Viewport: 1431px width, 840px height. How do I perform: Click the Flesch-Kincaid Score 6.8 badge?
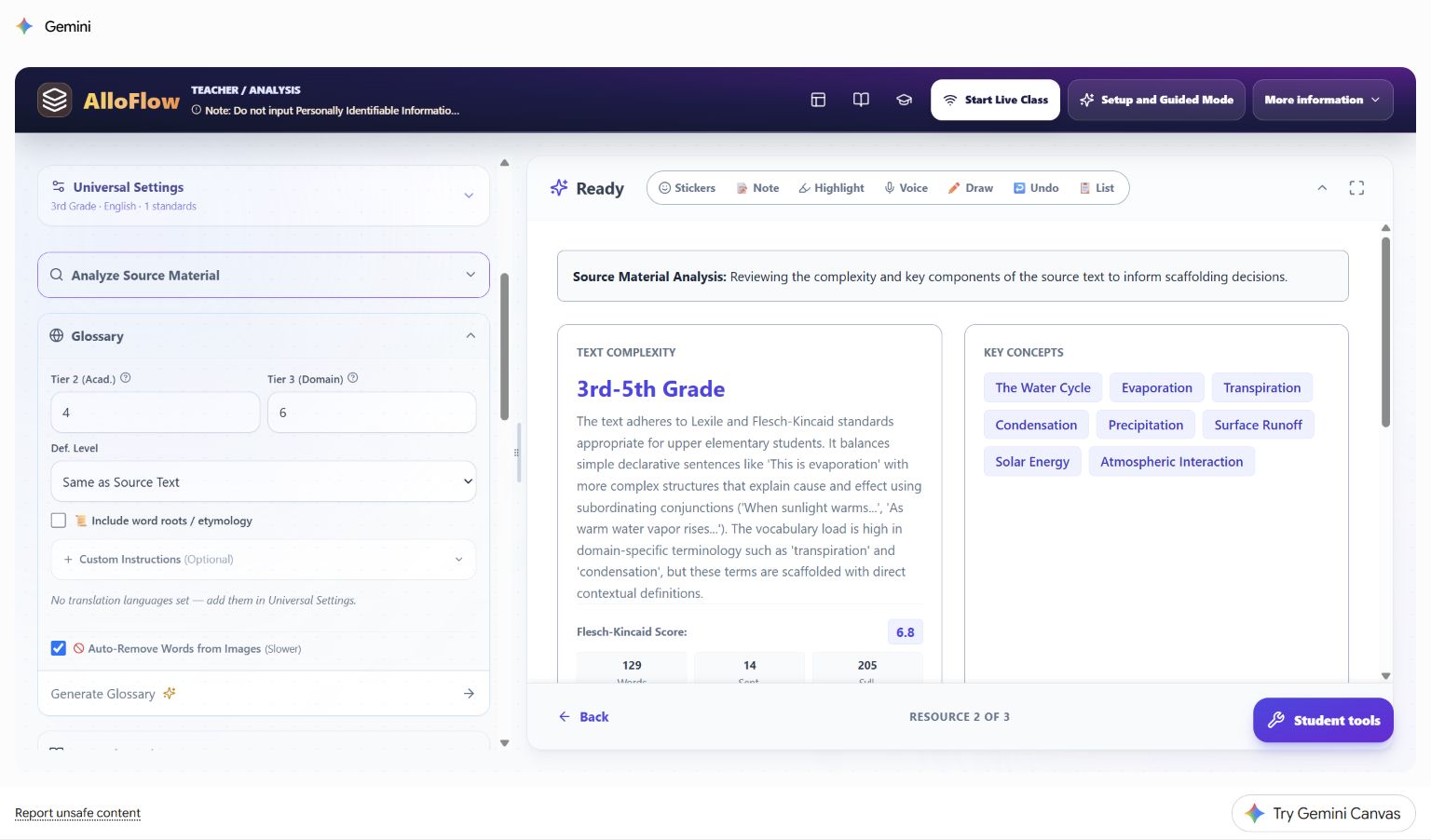(905, 632)
